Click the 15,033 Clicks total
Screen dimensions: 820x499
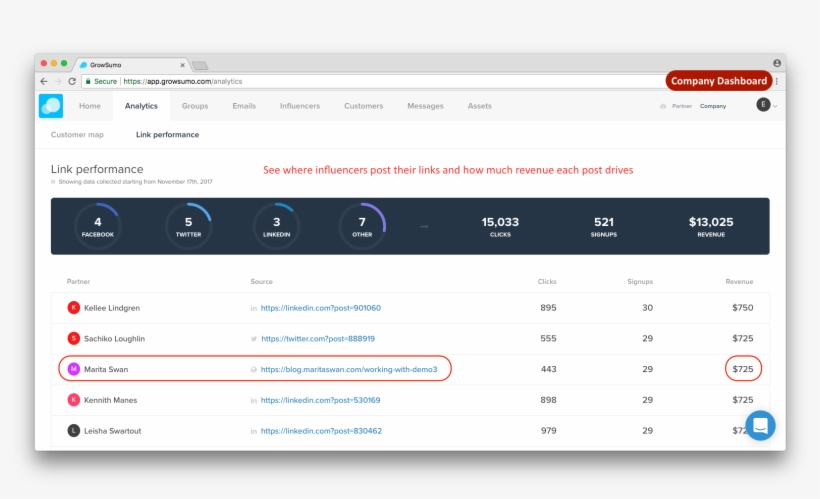point(500,226)
